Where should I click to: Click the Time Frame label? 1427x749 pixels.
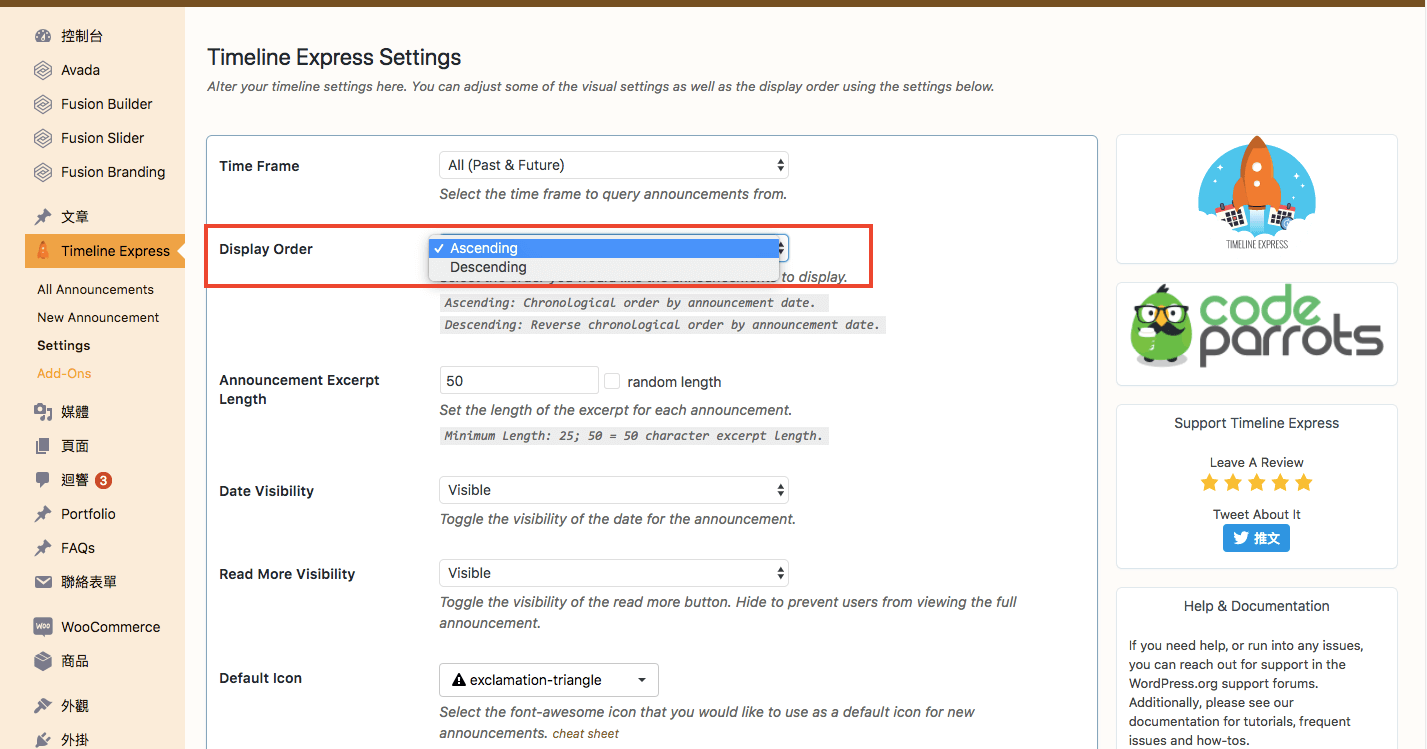259,166
